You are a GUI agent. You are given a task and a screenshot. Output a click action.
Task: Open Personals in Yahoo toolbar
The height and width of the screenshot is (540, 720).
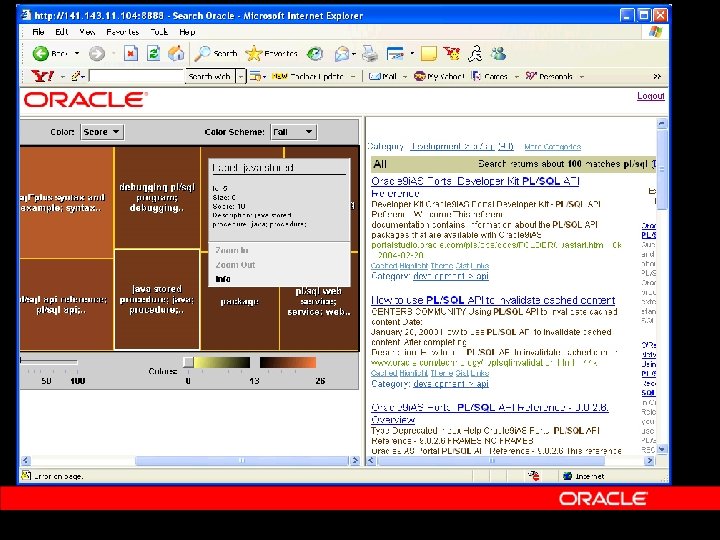[x=549, y=76]
